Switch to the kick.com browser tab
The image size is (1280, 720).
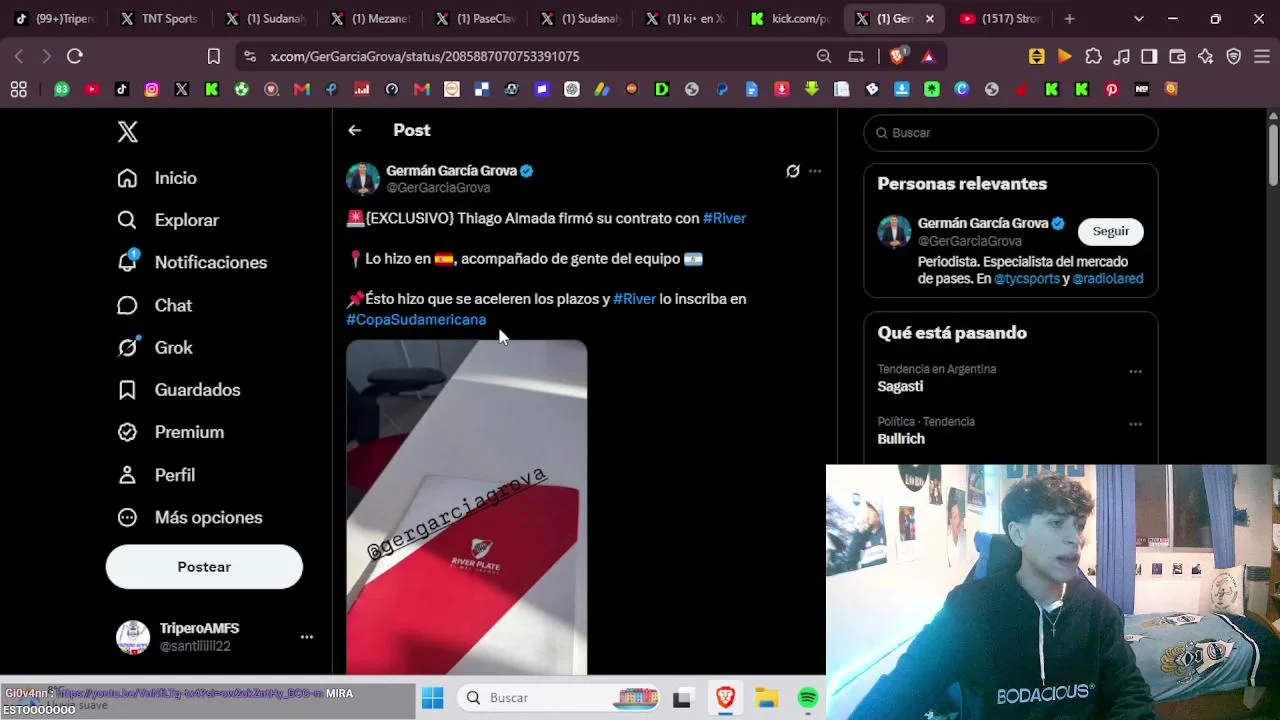tap(791, 19)
